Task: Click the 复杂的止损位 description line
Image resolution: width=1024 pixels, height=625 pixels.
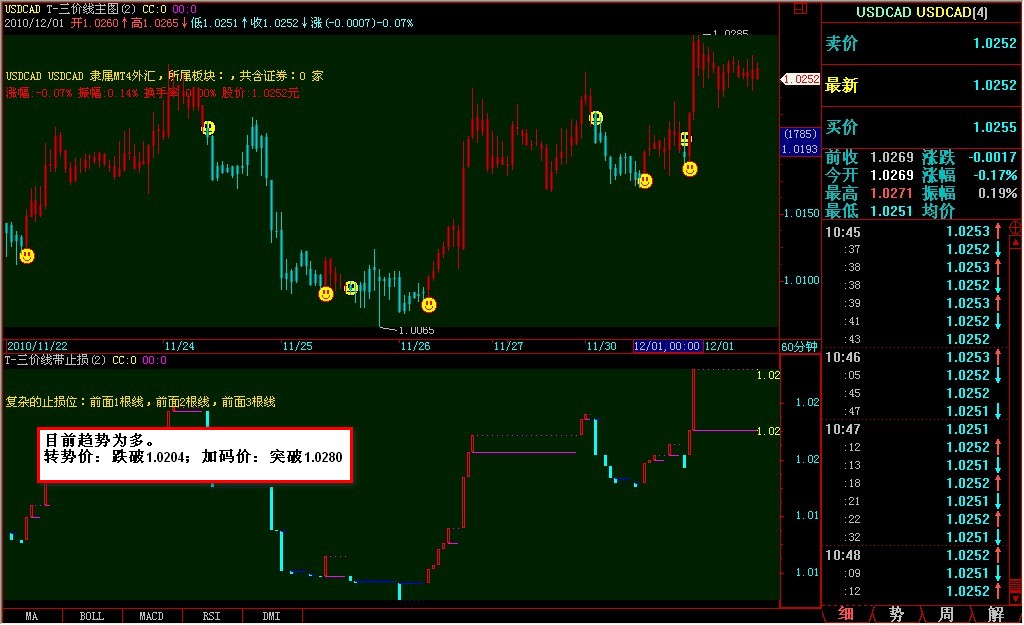Action: click(x=140, y=402)
